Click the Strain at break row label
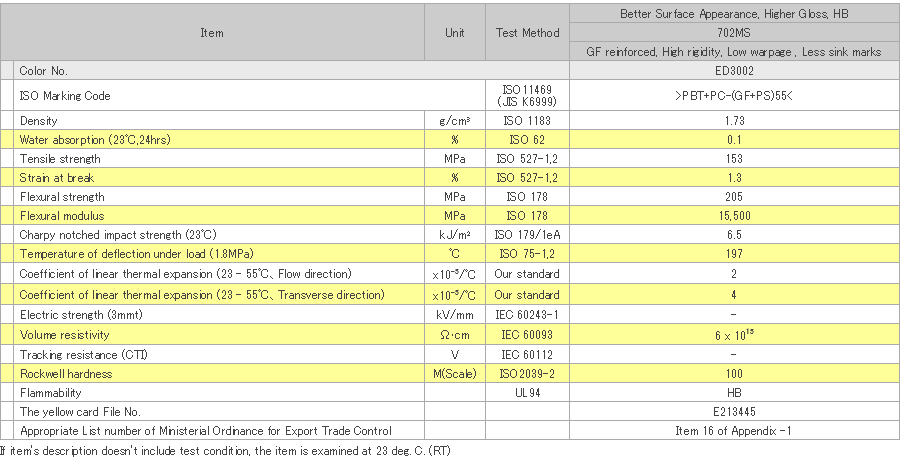Viewport: 903px width, 461px height. pyautogui.click(x=56, y=177)
